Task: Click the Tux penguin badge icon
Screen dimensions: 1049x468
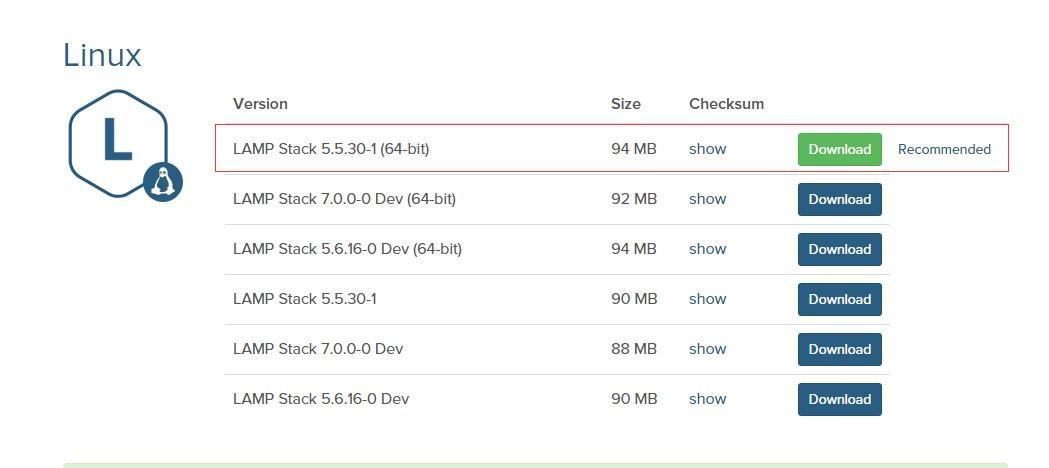Action: pos(163,181)
